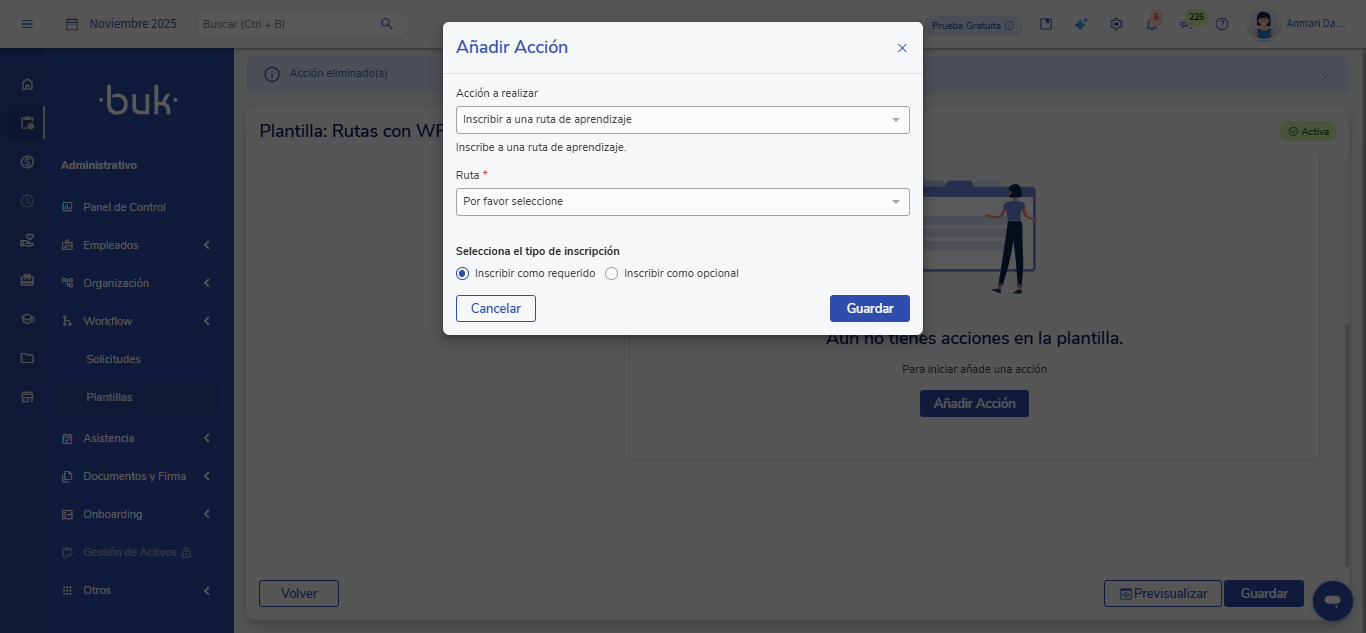Open the notifications bell icon
The width and height of the screenshot is (1366, 633).
1151,24
